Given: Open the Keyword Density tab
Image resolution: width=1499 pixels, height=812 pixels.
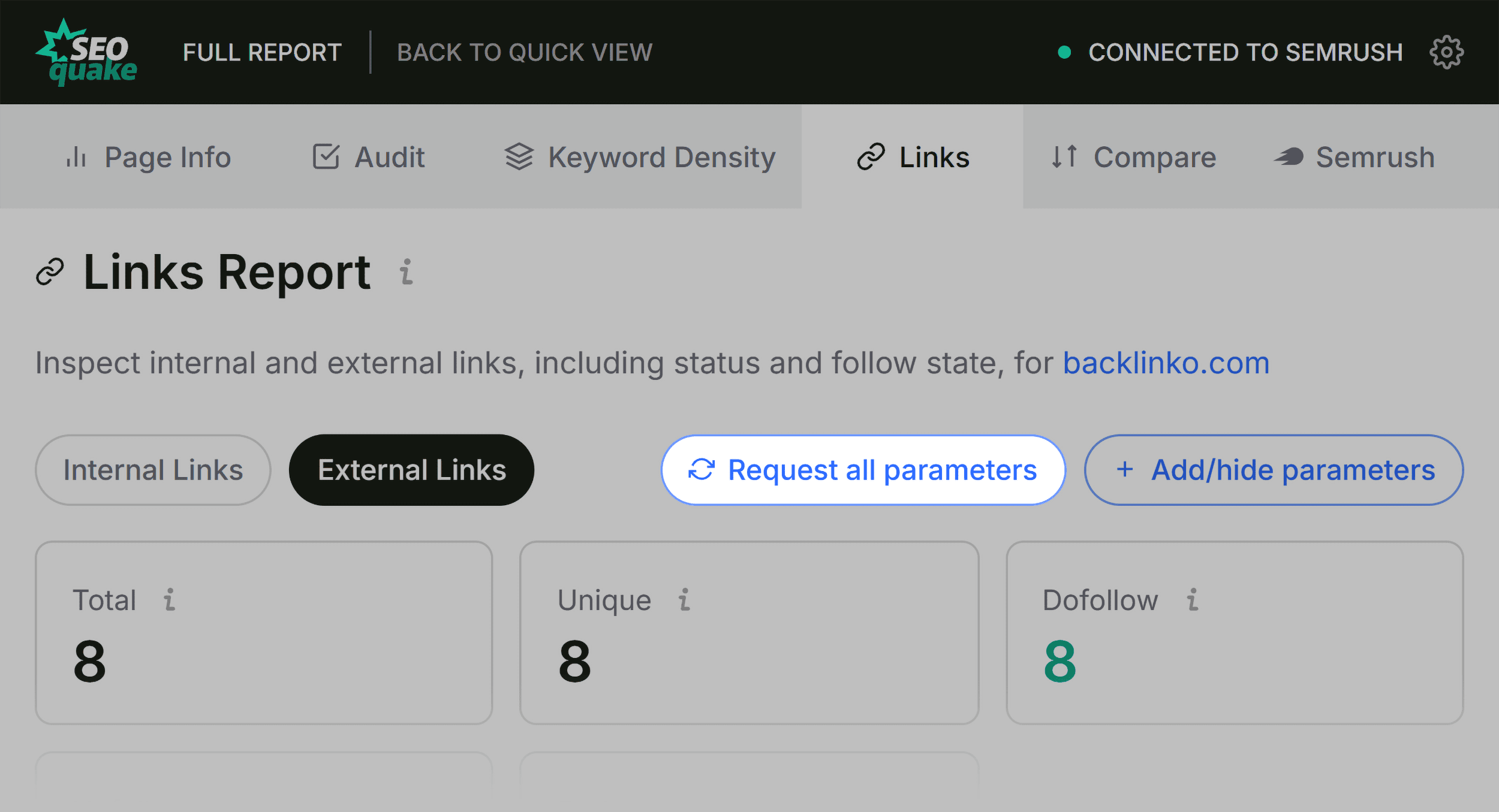Looking at the screenshot, I should click(x=640, y=157).
